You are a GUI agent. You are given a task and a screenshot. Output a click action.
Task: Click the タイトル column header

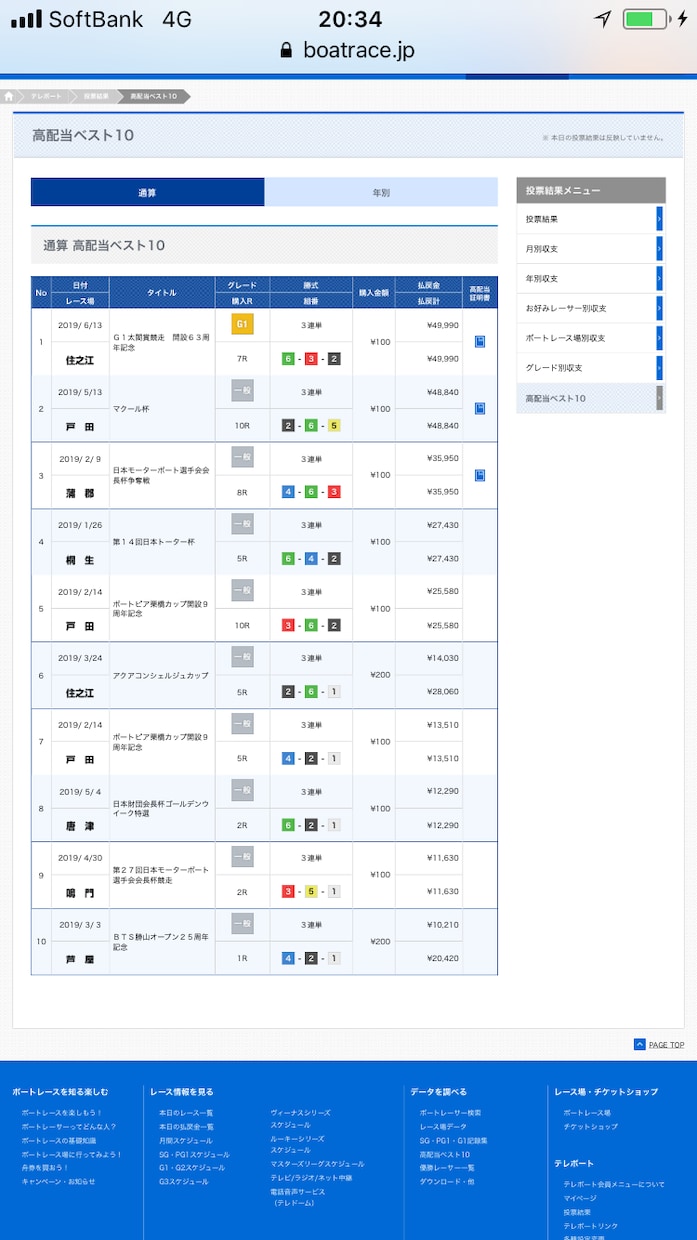(162, 293)
